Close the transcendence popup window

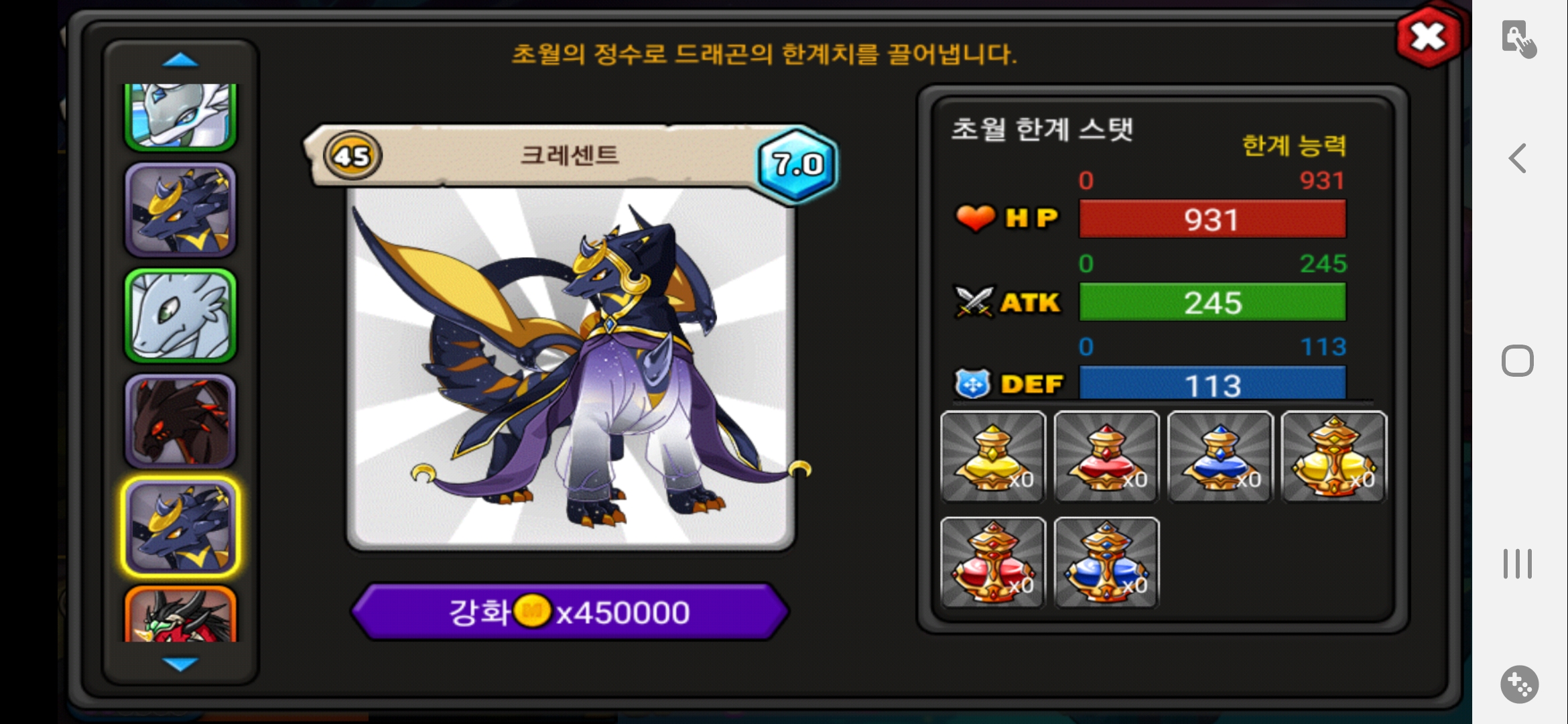[x=1428, y=37]
